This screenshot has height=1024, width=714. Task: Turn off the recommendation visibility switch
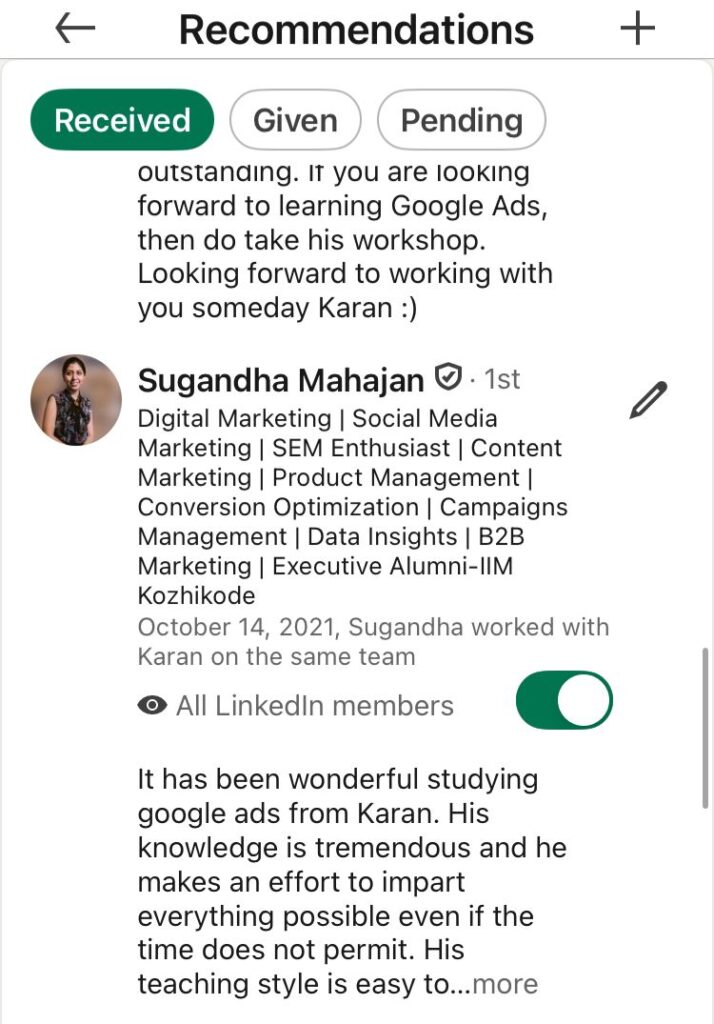[x=564, y=700]
